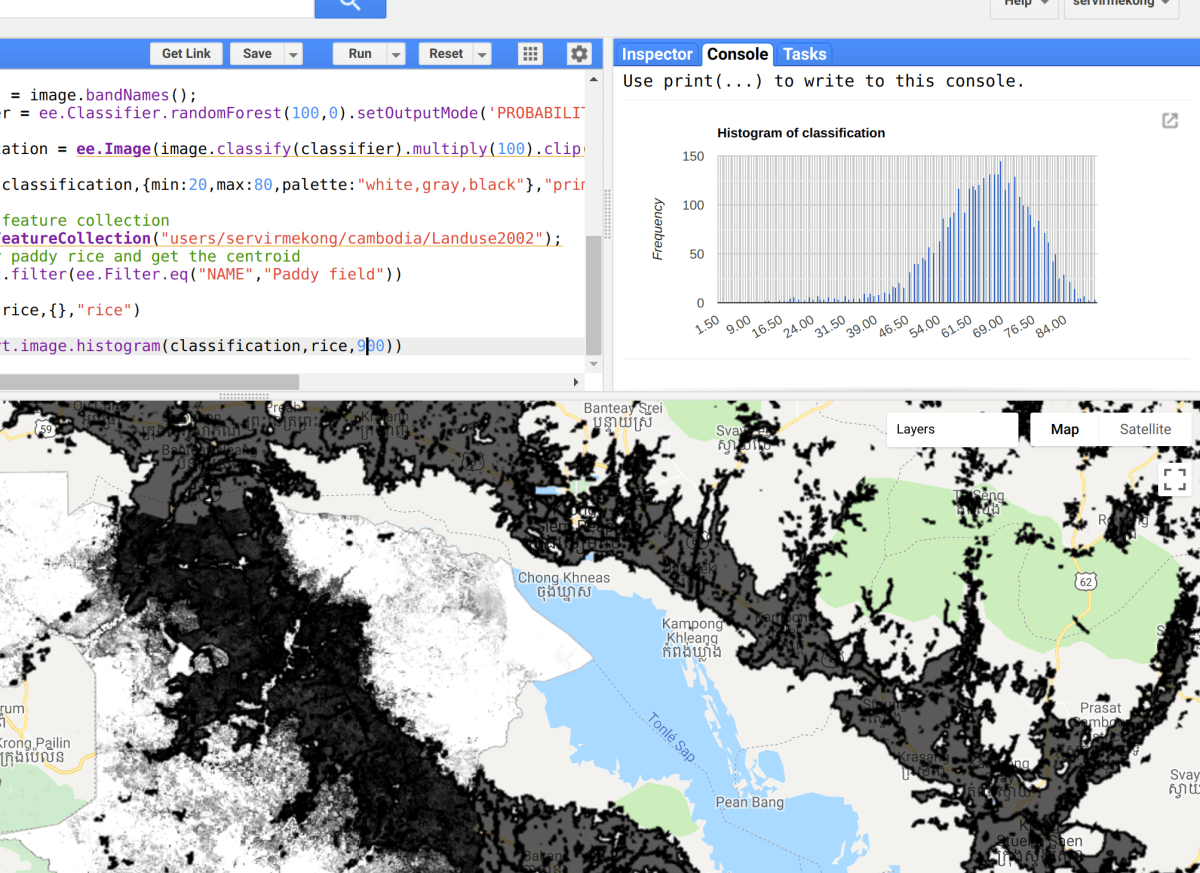Click the blue search button at top

coord(350,7)
